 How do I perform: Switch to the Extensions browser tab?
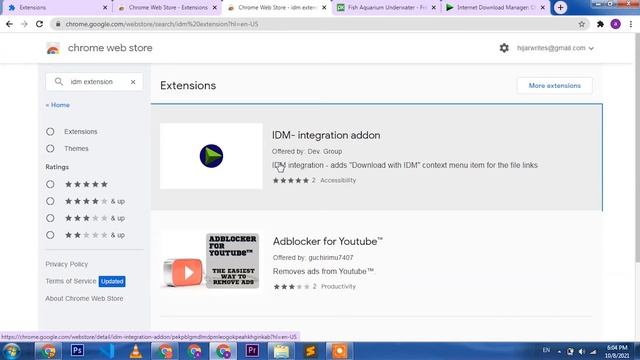[x=56, y=7]
